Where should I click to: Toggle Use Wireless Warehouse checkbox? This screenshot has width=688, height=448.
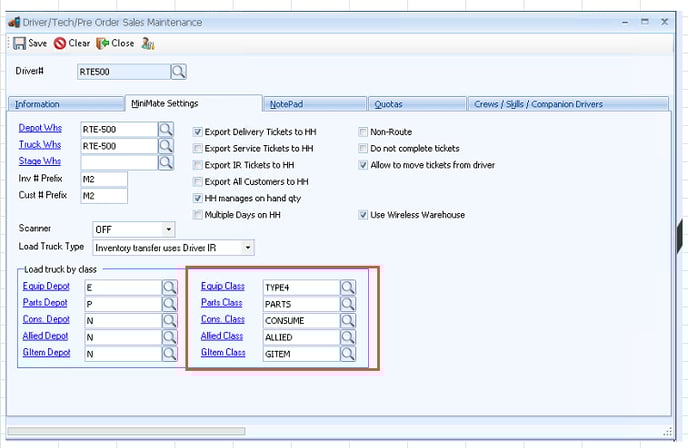pos(363,215)
